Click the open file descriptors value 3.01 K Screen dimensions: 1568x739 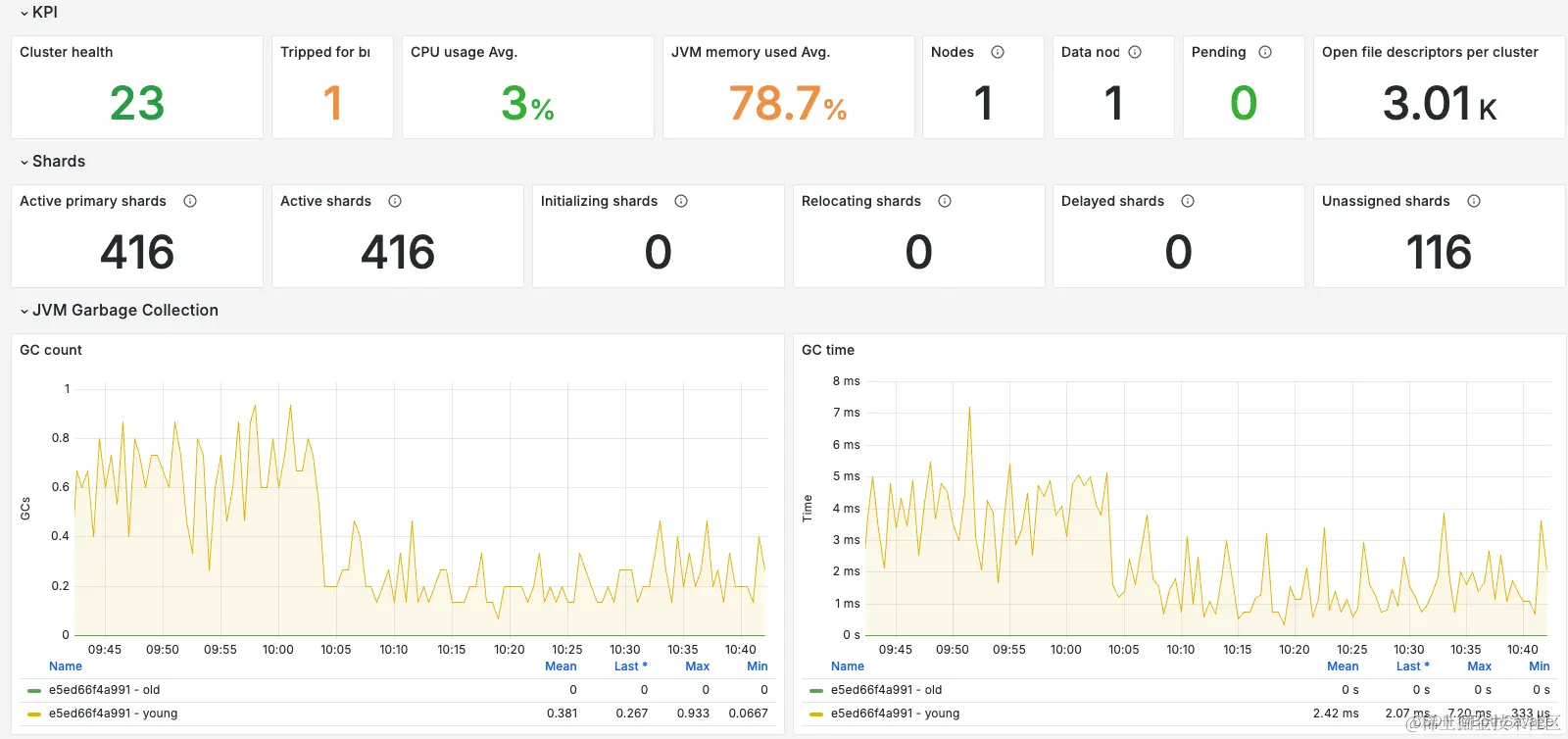pos(1440,103)
